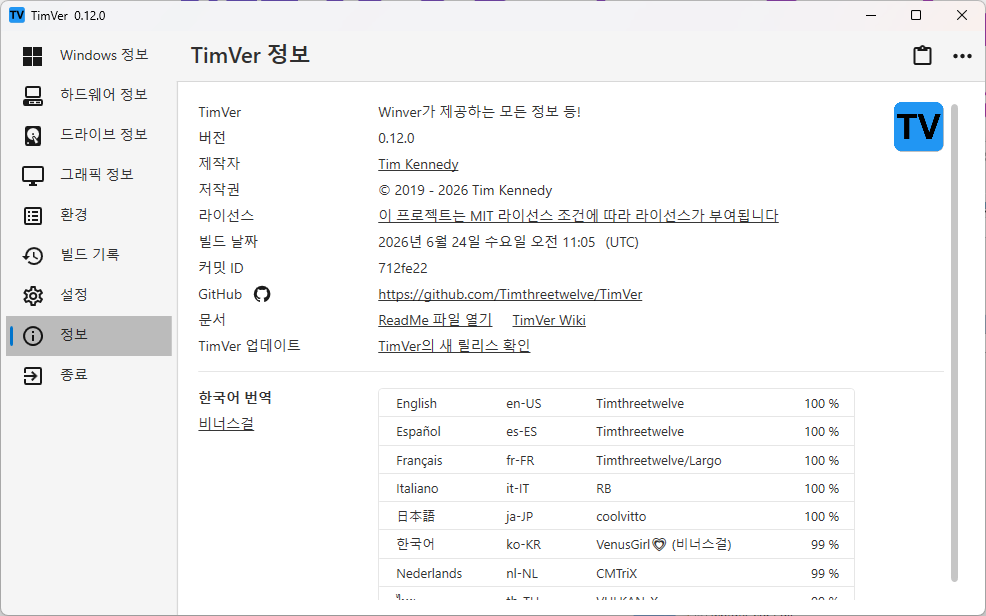
Task: Click the TimVer 정보 page heading
Action: [x=250, y=55]
